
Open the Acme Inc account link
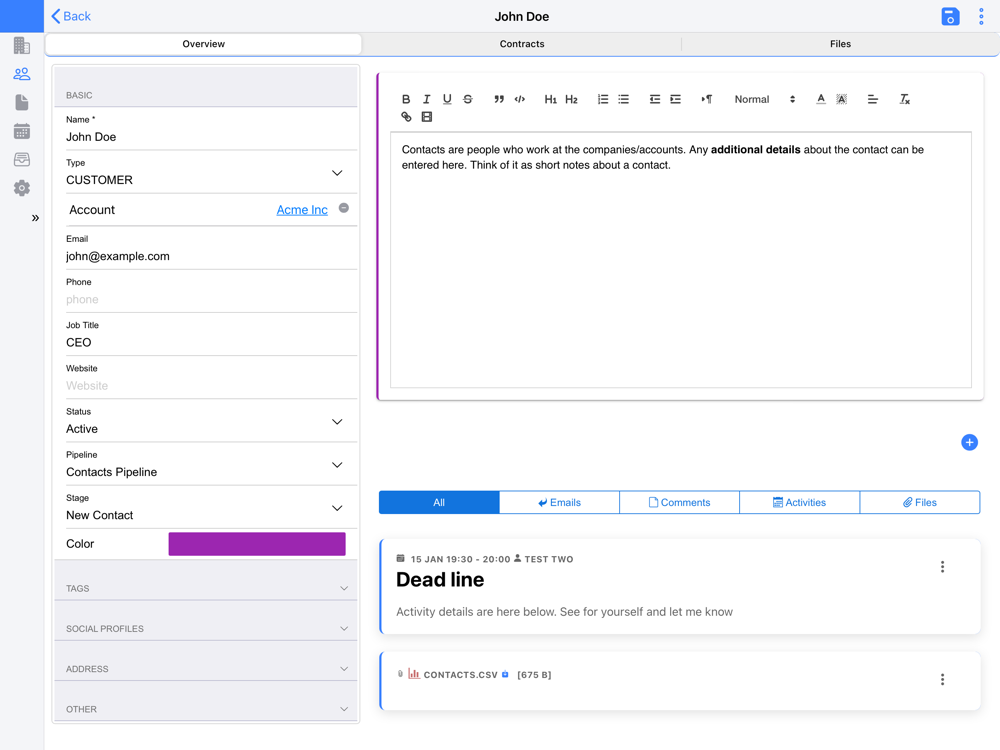(x=302, y=210)
